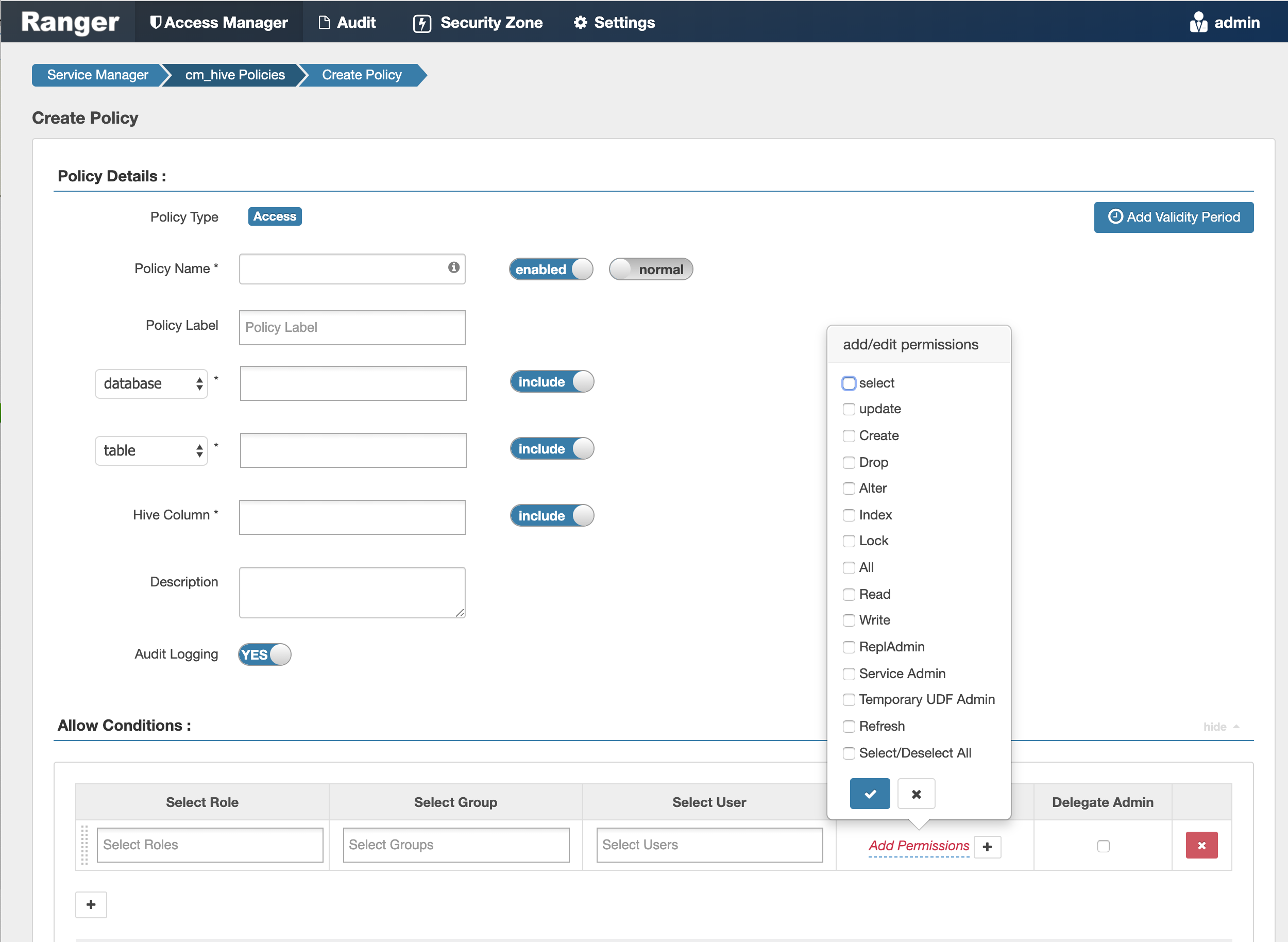Open the table resource type dropdown
Screen dimensions: 1288x942
pyautogui.click(x=151, y=450)
